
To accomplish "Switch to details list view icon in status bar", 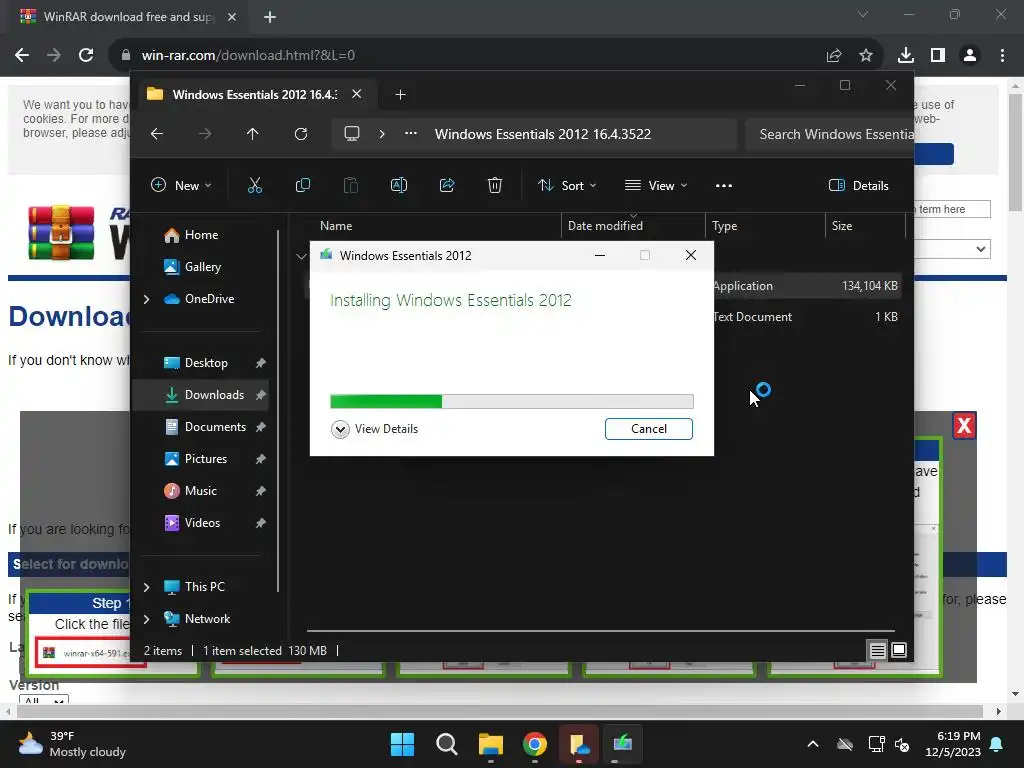I will [x=877, y=650].
